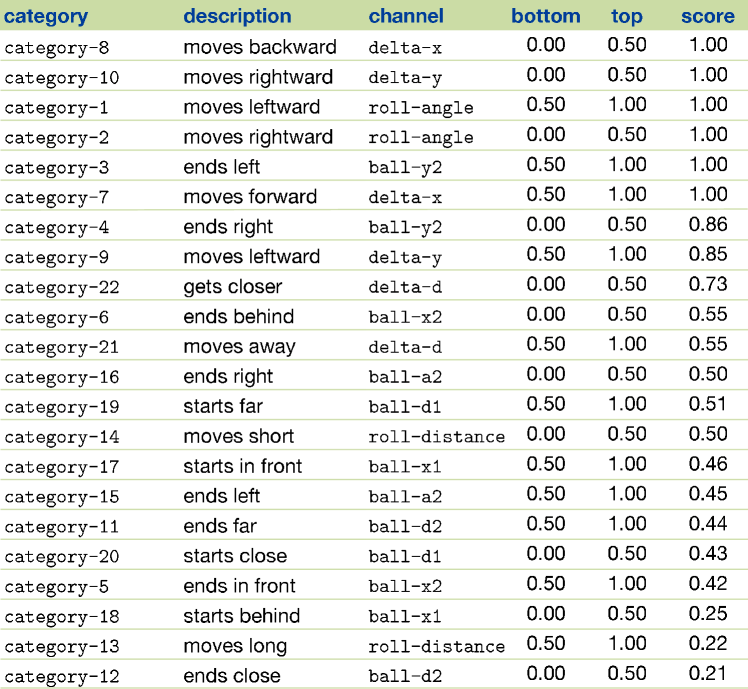Click the 'ends far' description

coord(220,526)
